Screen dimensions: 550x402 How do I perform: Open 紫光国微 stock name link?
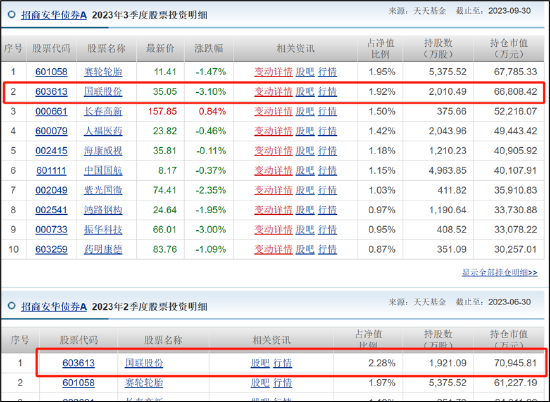pos(103,190)
